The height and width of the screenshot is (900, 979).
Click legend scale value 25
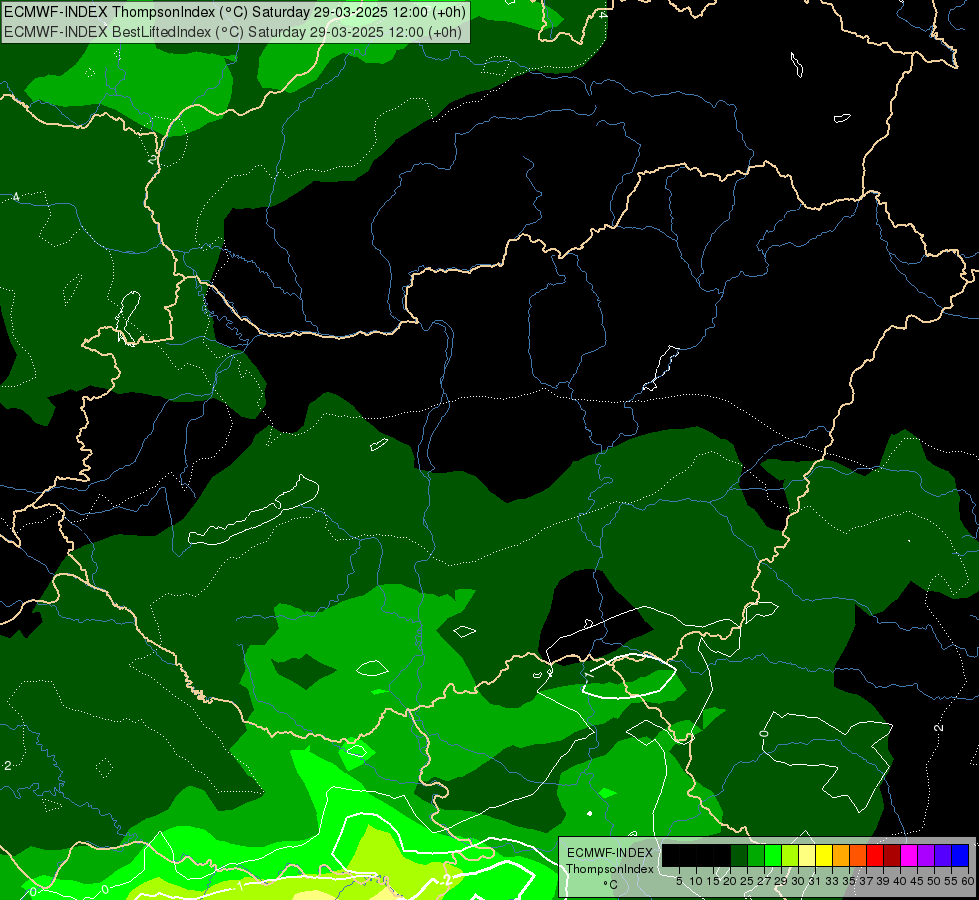747,881
